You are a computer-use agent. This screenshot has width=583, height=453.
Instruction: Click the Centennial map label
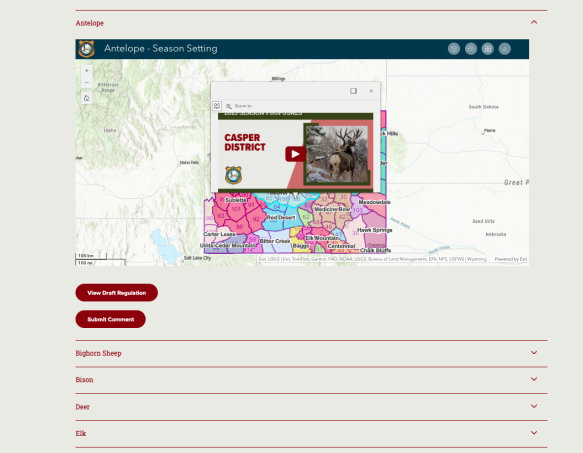[341, 246]
